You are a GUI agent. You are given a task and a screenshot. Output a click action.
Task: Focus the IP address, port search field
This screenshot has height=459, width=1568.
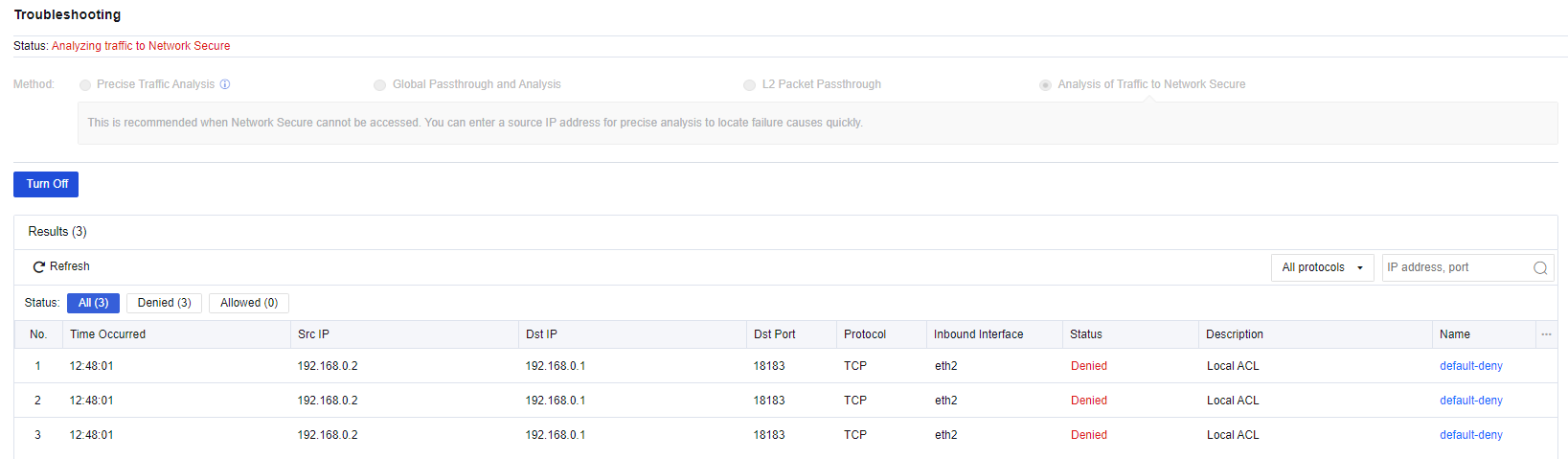click(x=1456, y=267)
